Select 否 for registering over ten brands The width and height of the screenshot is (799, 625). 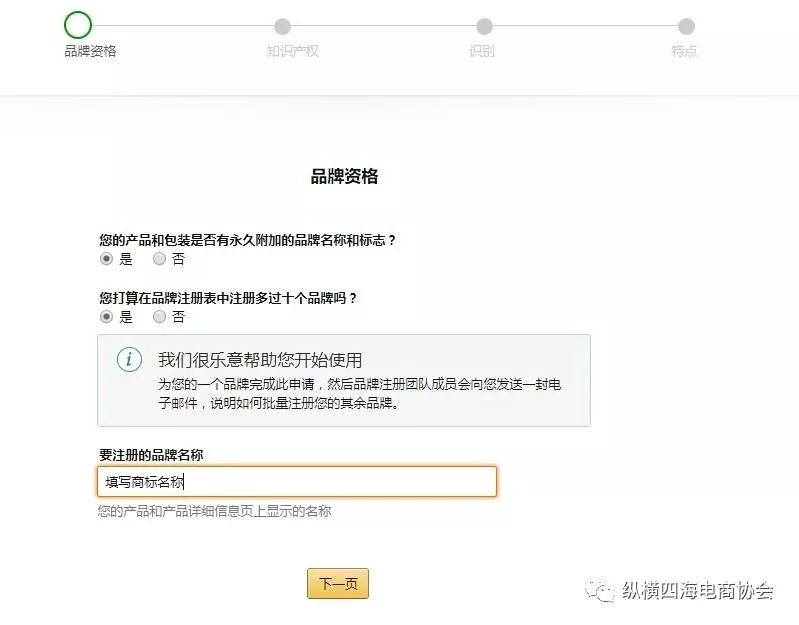pyautogui.click(x=159, y=317)
